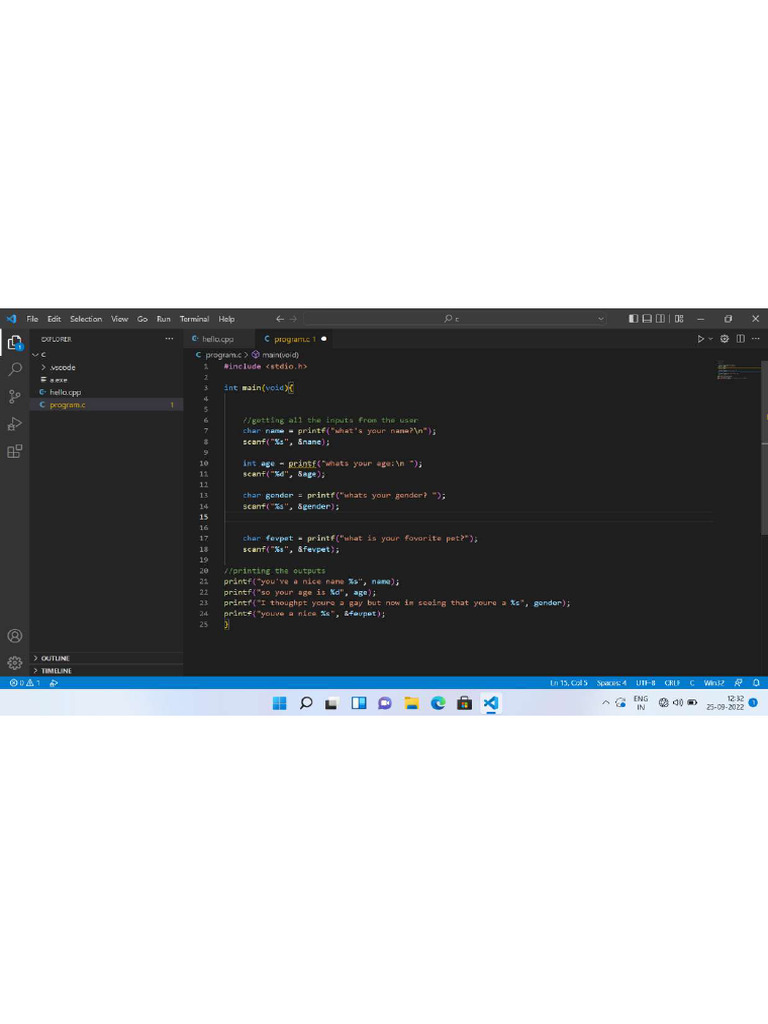Click program.c in the breadcrumb
768x1024 pixels.
click(x=223, y=355)
